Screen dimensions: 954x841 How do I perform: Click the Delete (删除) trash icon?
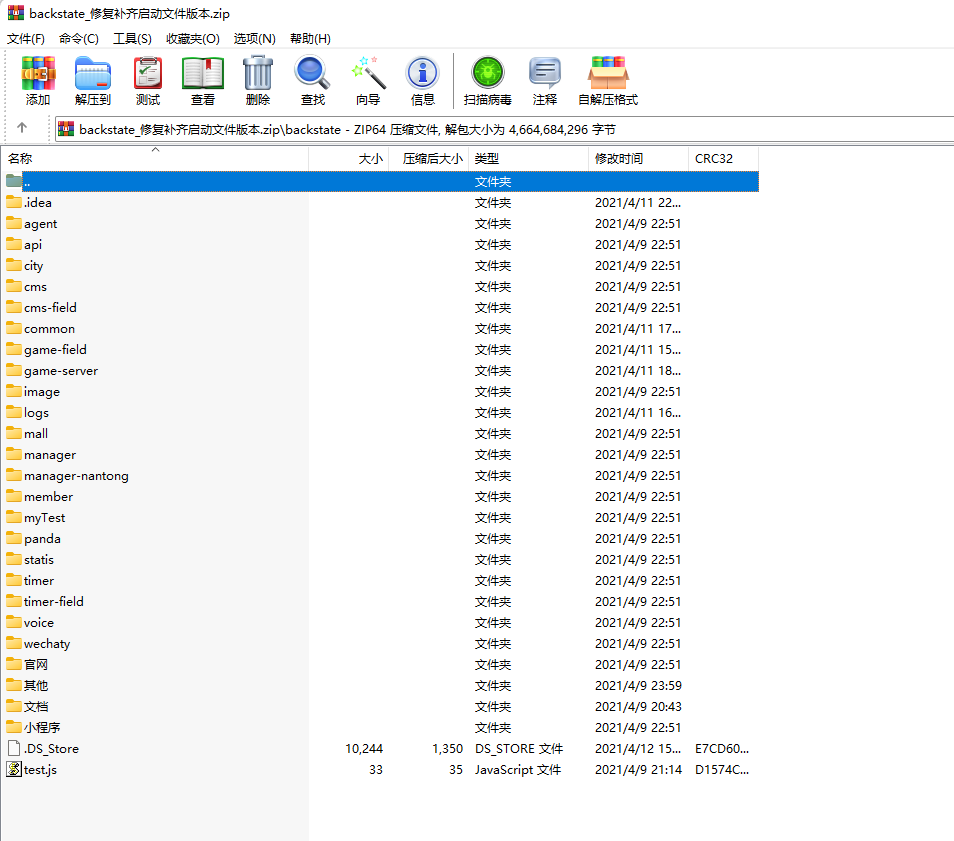tap(258, 81)
